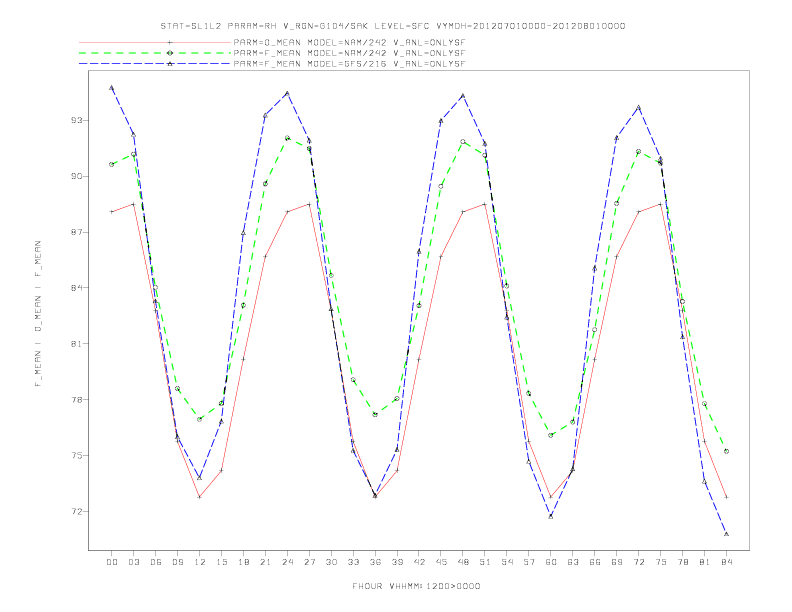Click the blue triangle minimum at hour 60
This screenshot has width=792, height=612.
[551, 517]
